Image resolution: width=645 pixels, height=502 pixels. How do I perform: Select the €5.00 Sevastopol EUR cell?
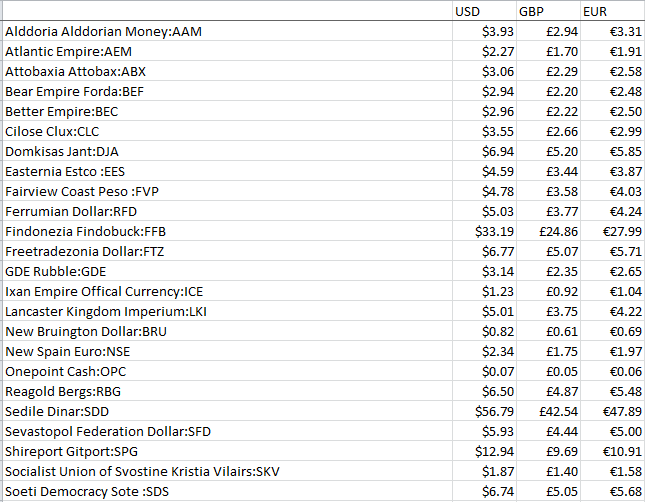click(613, 431)
